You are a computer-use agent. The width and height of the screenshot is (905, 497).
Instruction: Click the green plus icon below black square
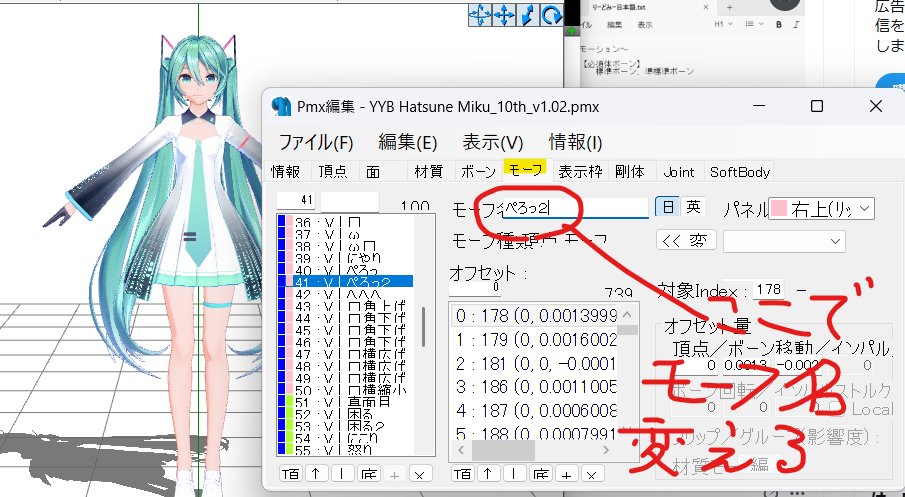click(571, 31)
